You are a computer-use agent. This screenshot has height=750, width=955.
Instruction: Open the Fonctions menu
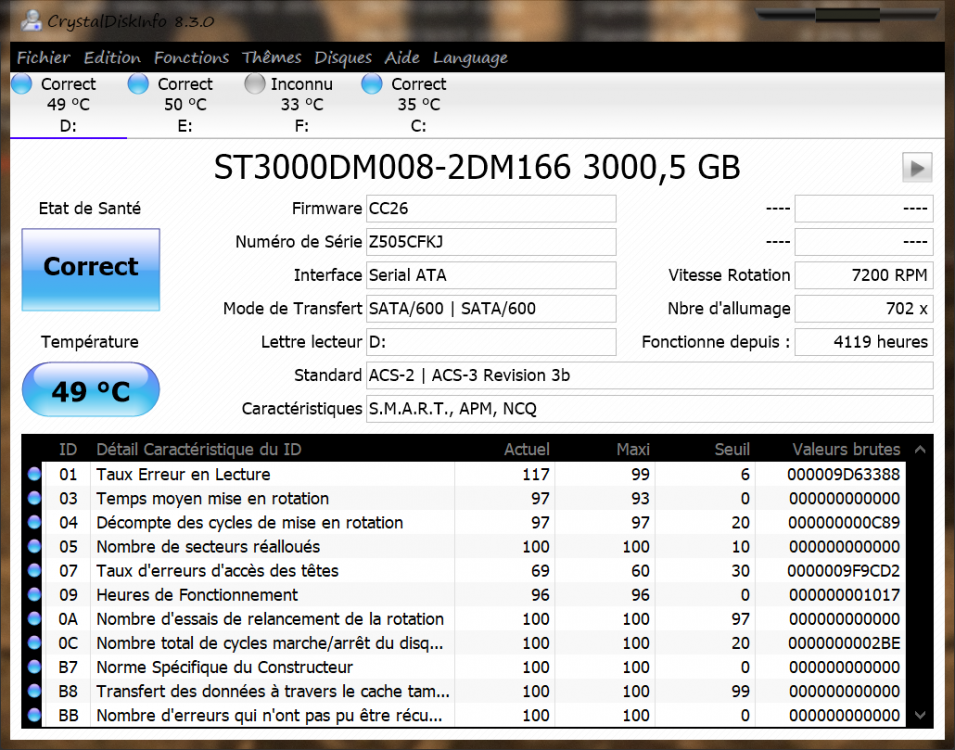click(x=191, y=58)
